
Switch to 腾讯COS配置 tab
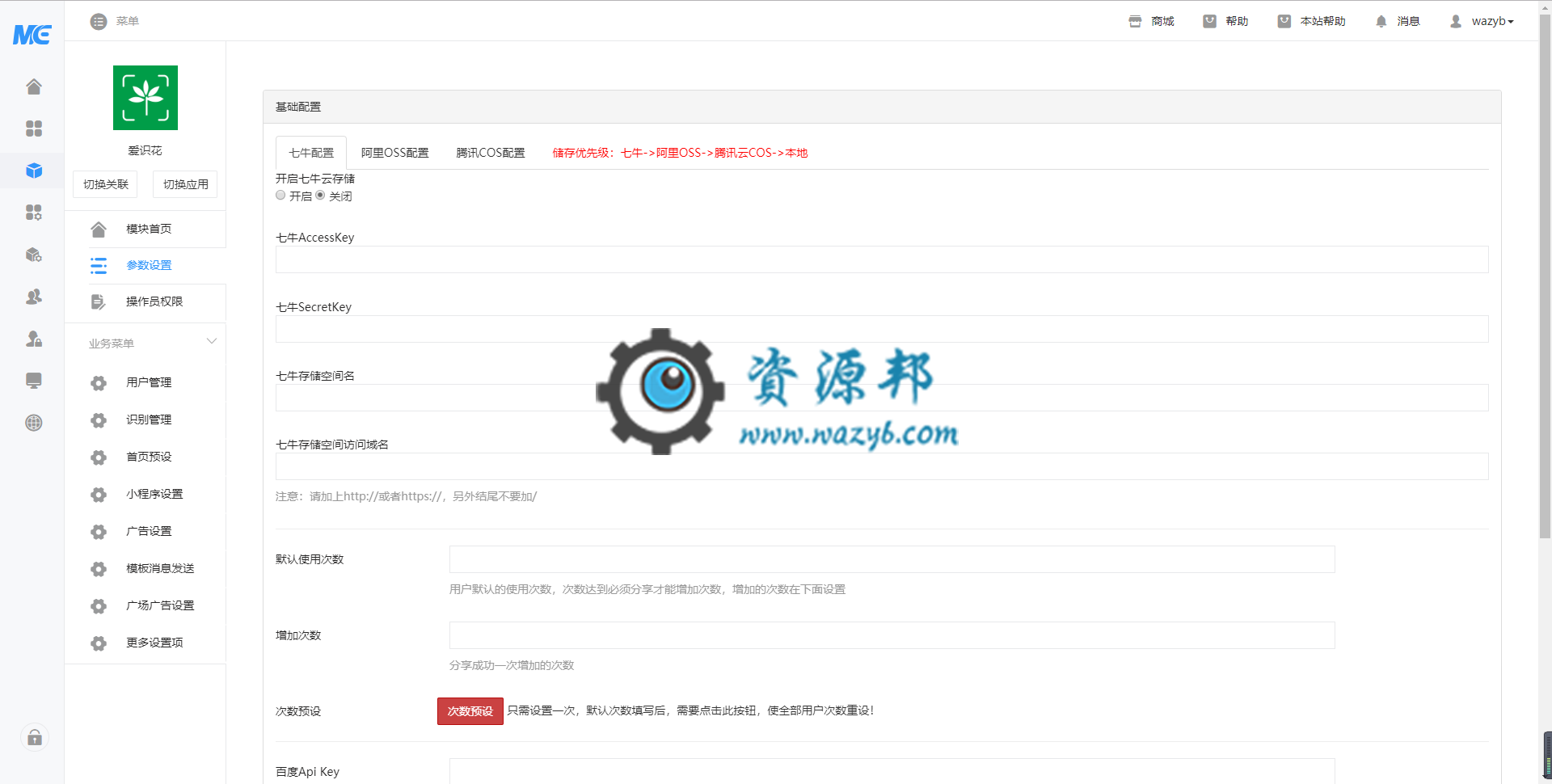[x=491, y=153]
